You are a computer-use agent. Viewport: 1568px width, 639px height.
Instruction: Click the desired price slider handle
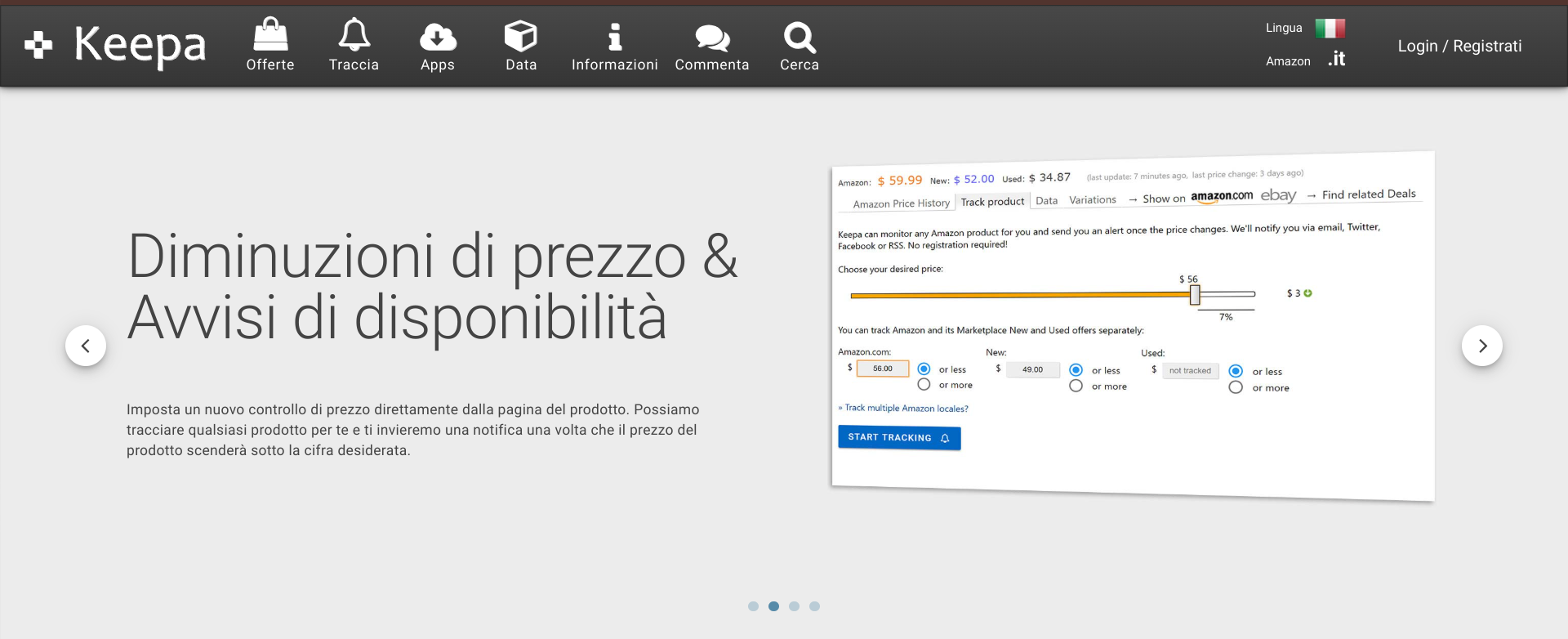point(1195,295)
